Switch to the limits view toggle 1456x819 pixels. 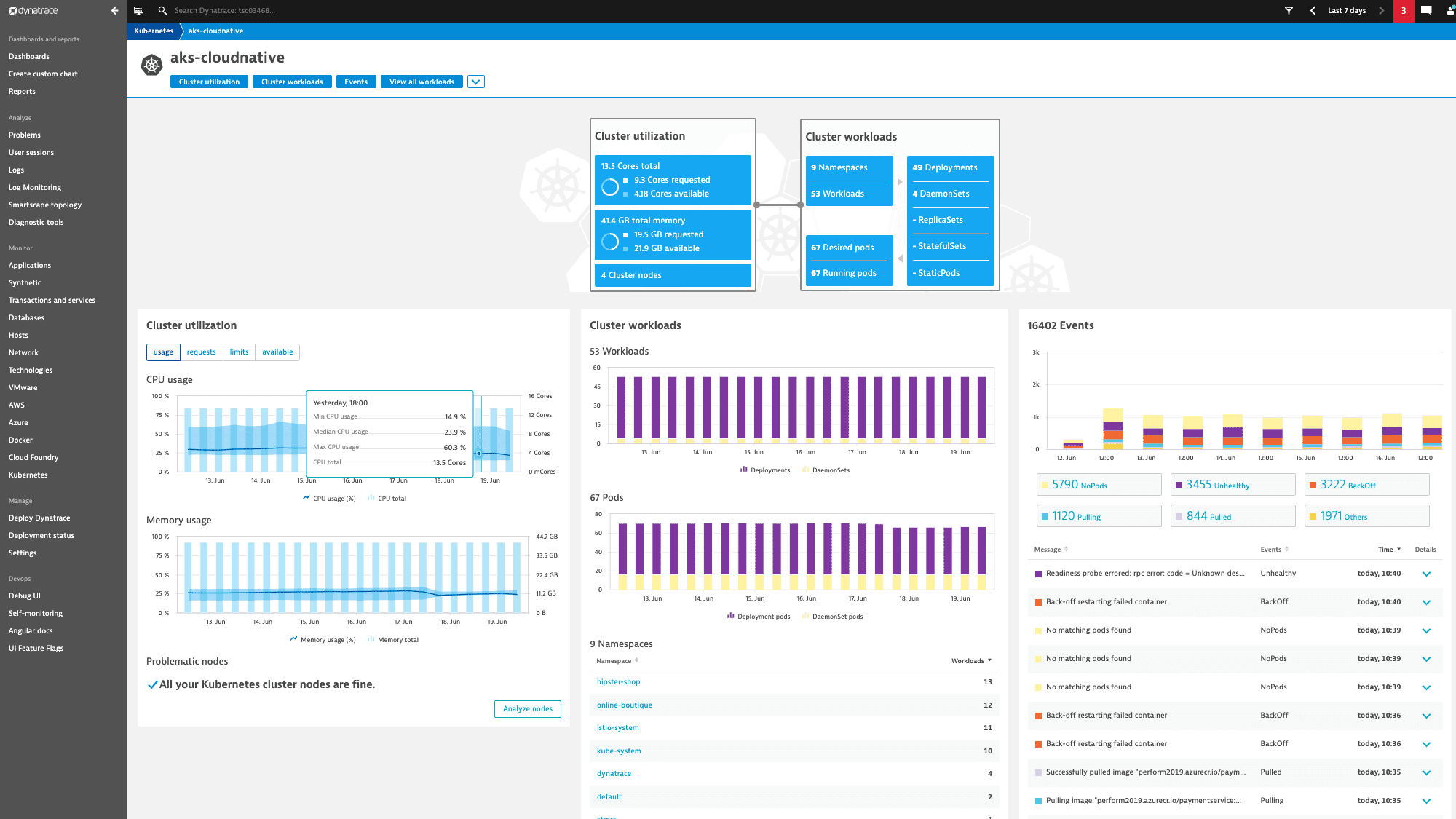point(239,352)
